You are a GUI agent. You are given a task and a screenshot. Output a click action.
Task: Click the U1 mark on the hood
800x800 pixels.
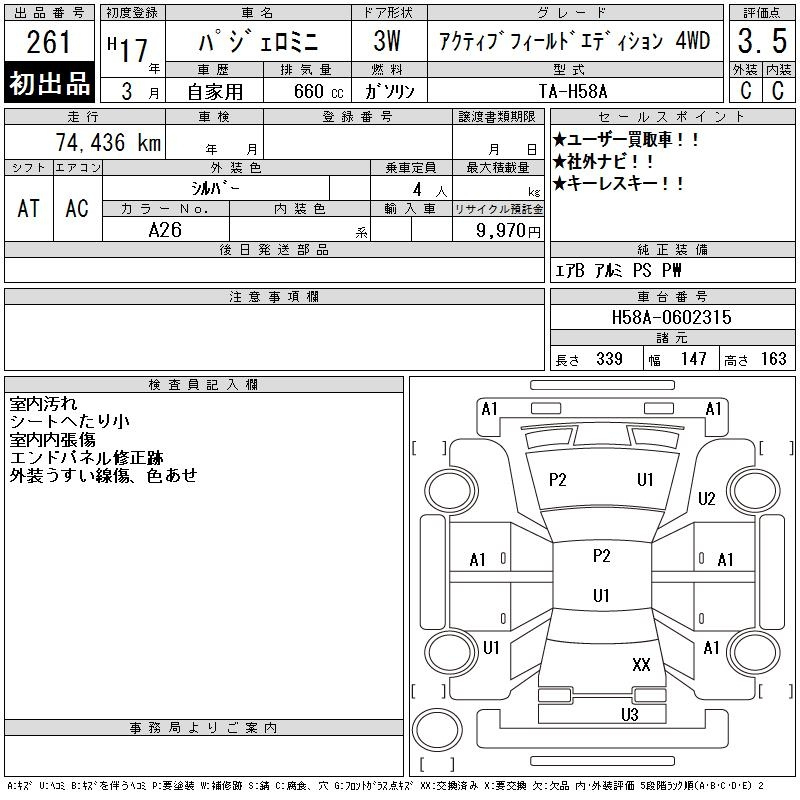(645, 480)
